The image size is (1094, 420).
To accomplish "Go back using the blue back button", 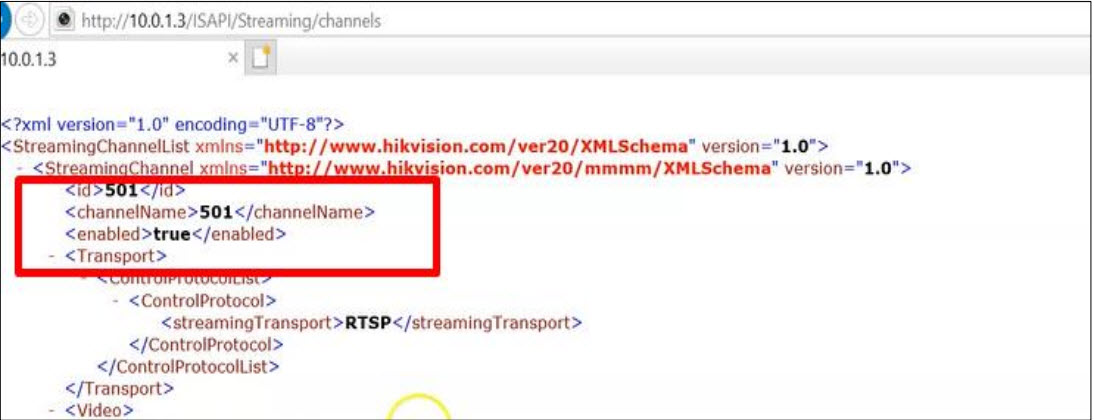I will pos(4,21).
